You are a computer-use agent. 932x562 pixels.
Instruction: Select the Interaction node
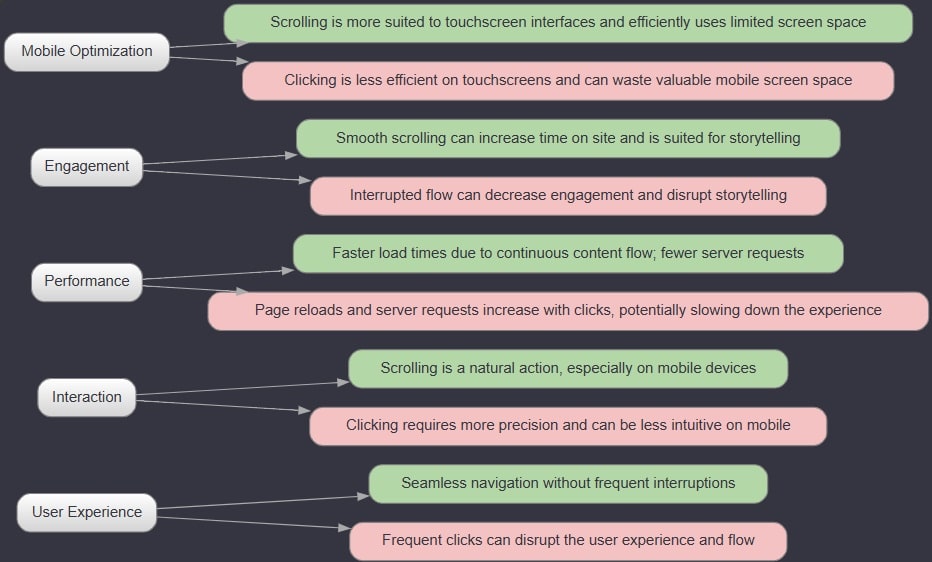coord(87,397)
